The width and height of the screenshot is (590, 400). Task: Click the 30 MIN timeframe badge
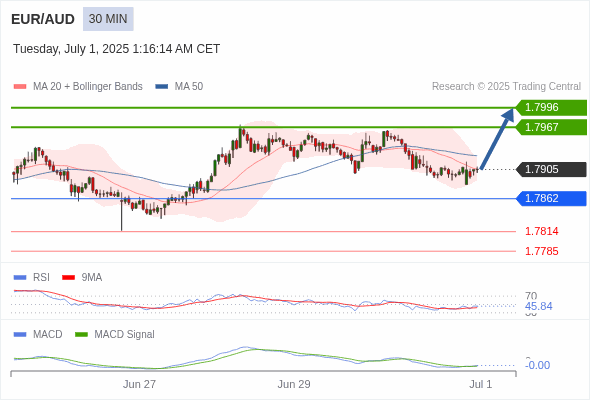108,19
